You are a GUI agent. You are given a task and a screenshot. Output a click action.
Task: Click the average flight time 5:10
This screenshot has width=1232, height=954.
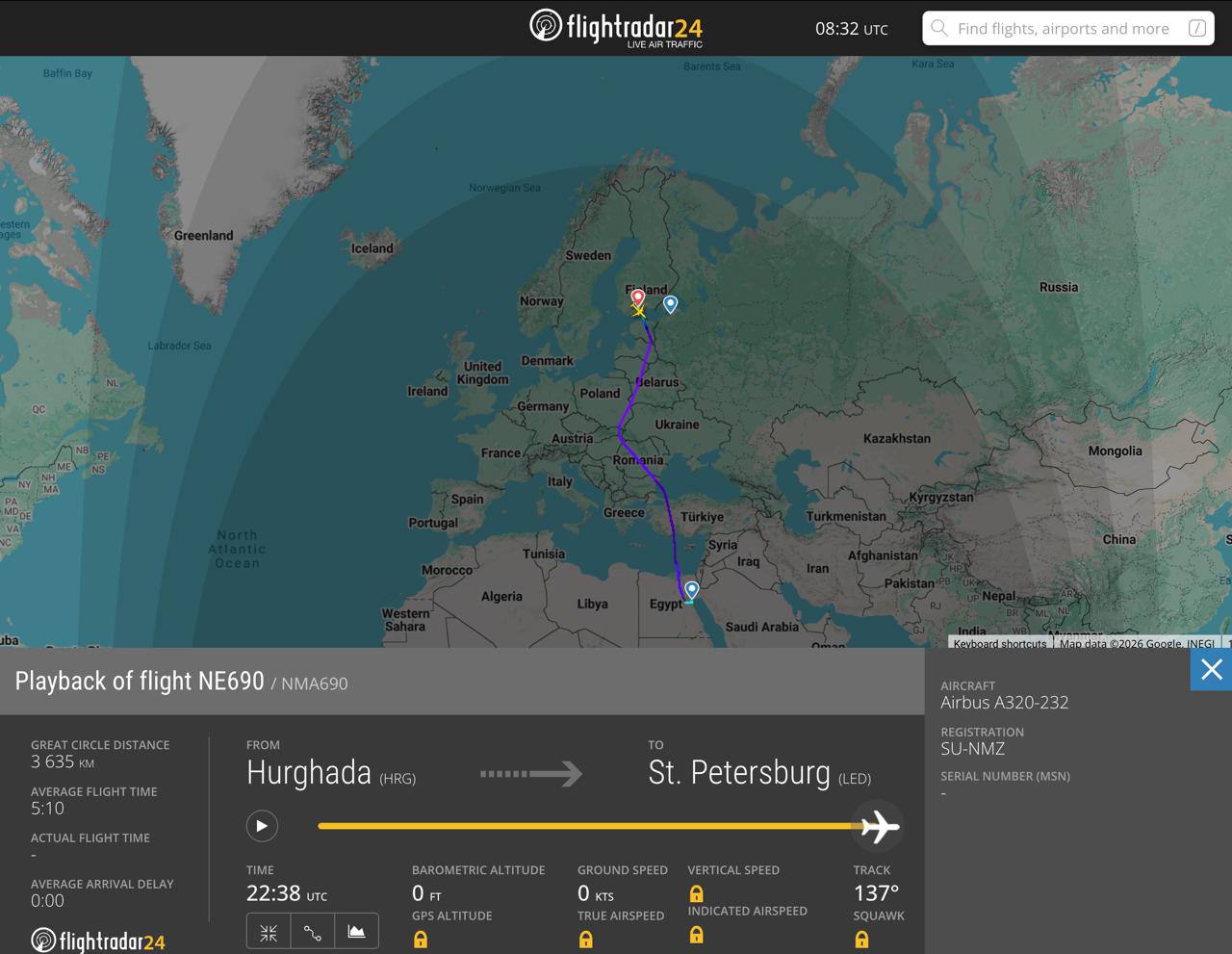click(x=47, y=809)
